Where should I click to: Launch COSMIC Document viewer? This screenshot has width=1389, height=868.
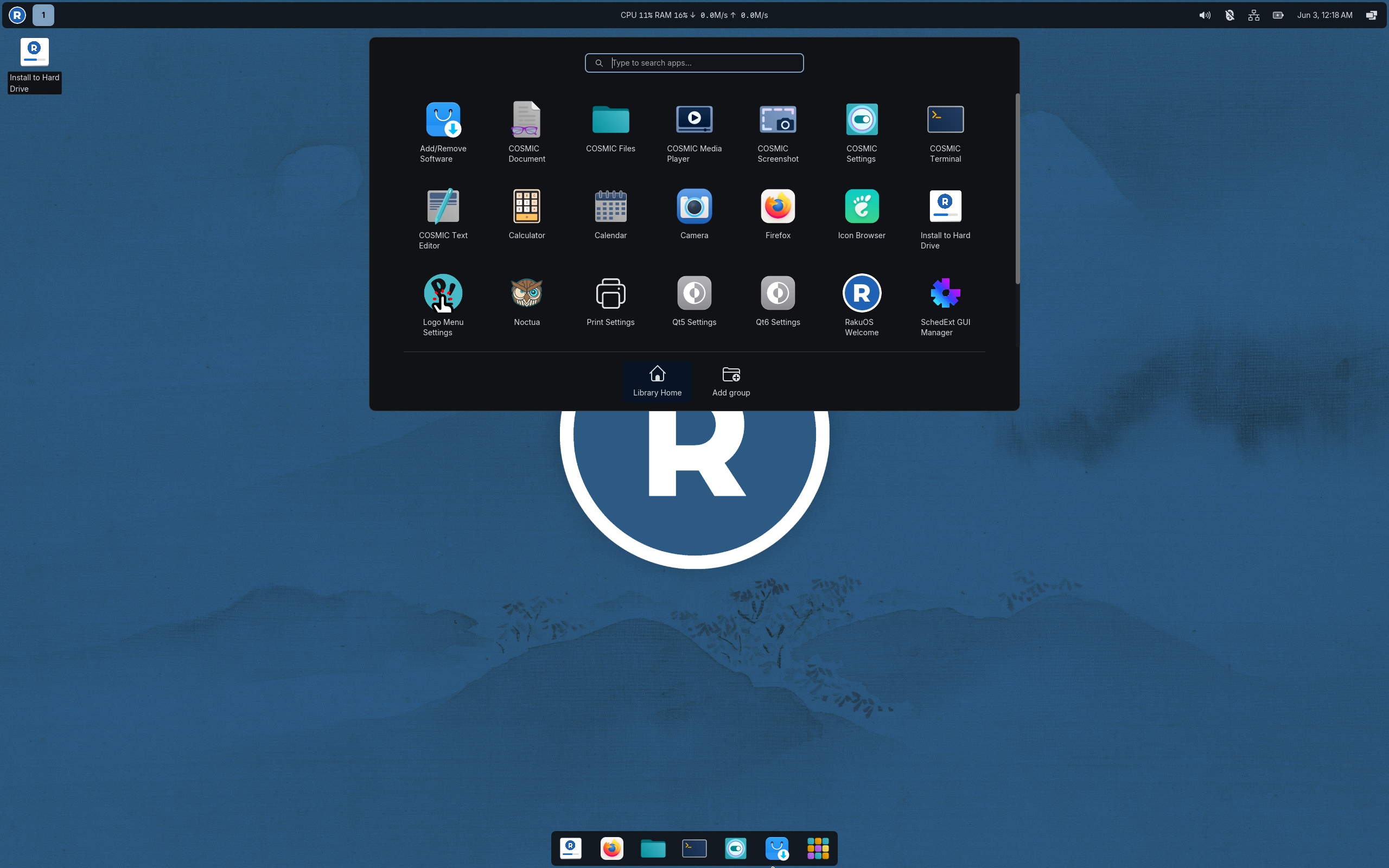526,132
